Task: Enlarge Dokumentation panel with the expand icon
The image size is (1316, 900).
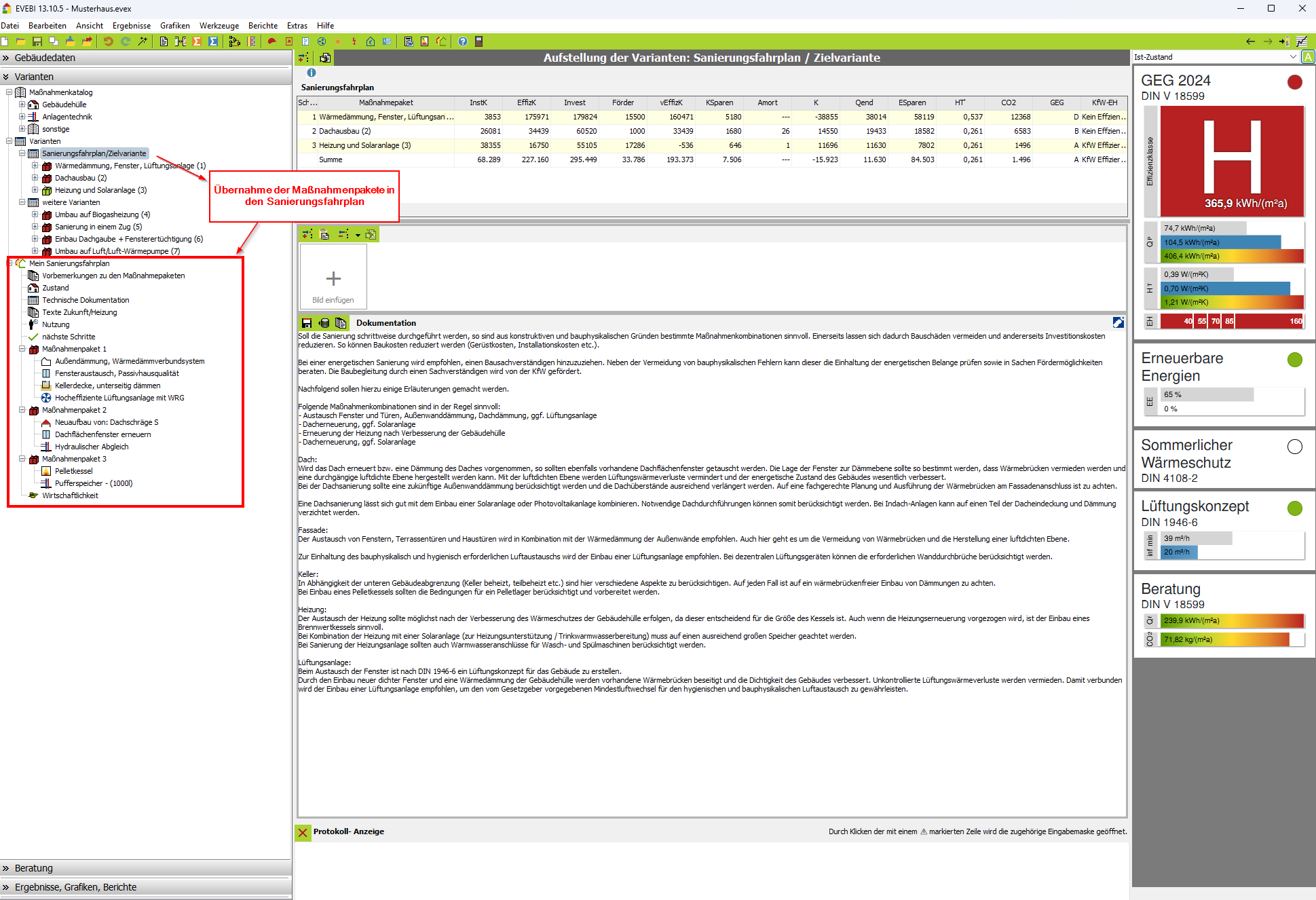Action: point(1118,323)
